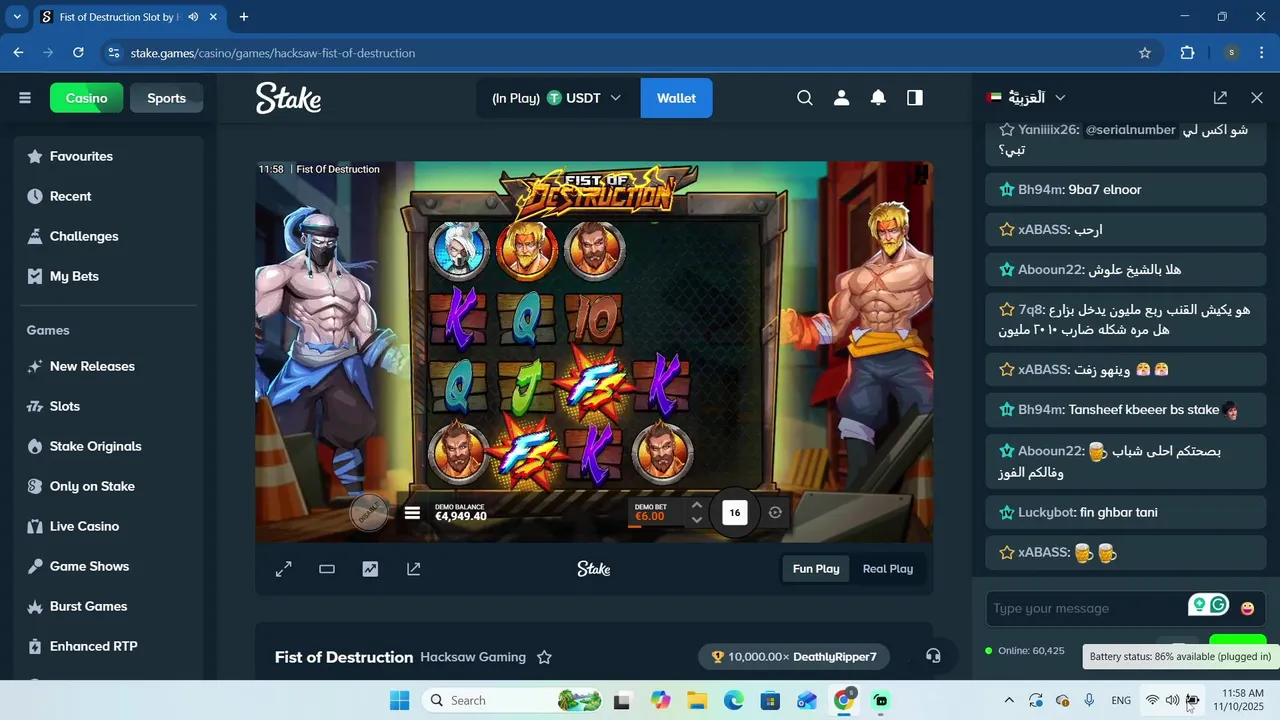1280x720 pixels.
Task: Open the in-game hamburger menu
Action: [412, 513]
